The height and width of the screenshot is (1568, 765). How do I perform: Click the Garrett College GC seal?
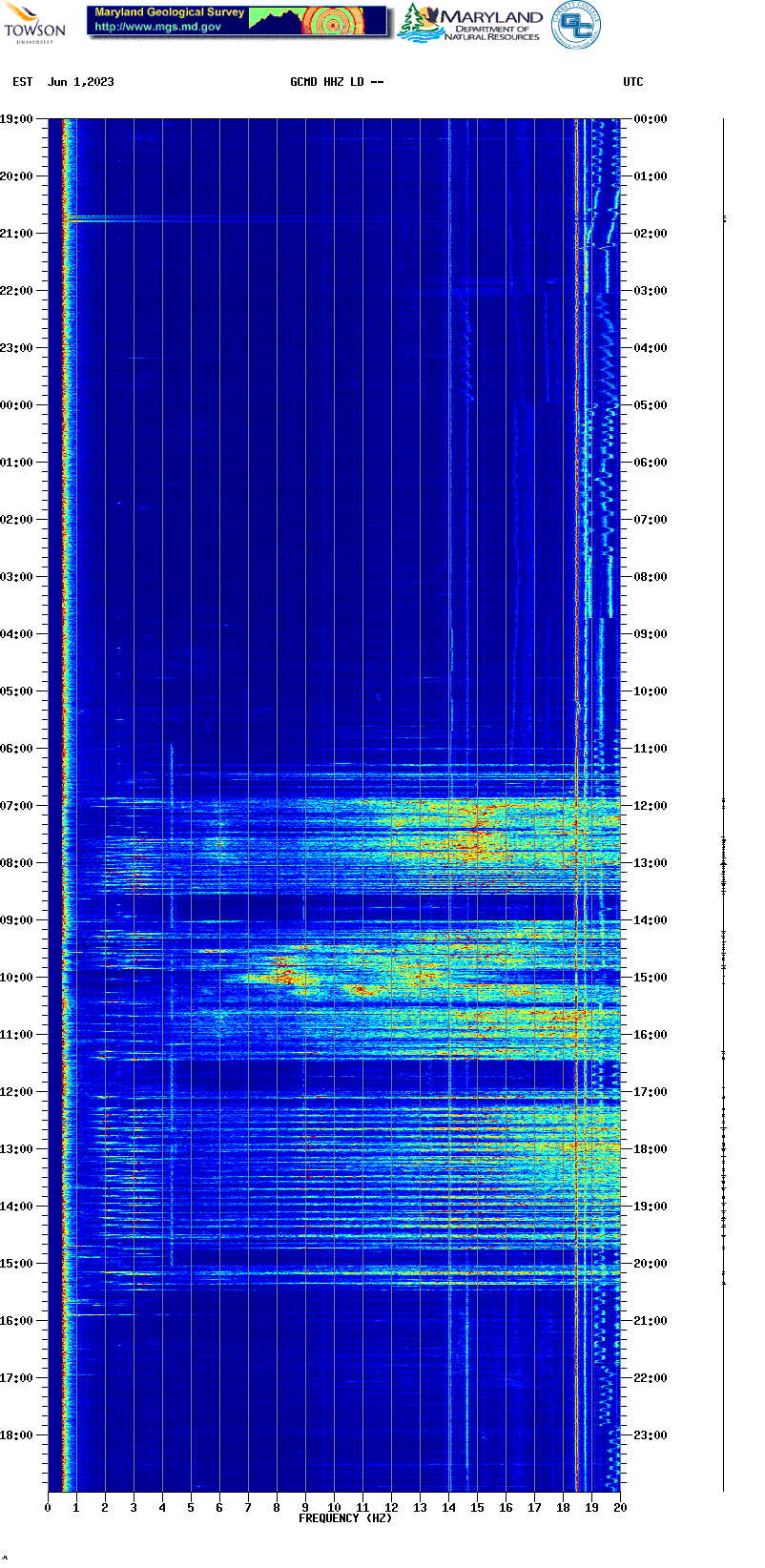(575, 26)
